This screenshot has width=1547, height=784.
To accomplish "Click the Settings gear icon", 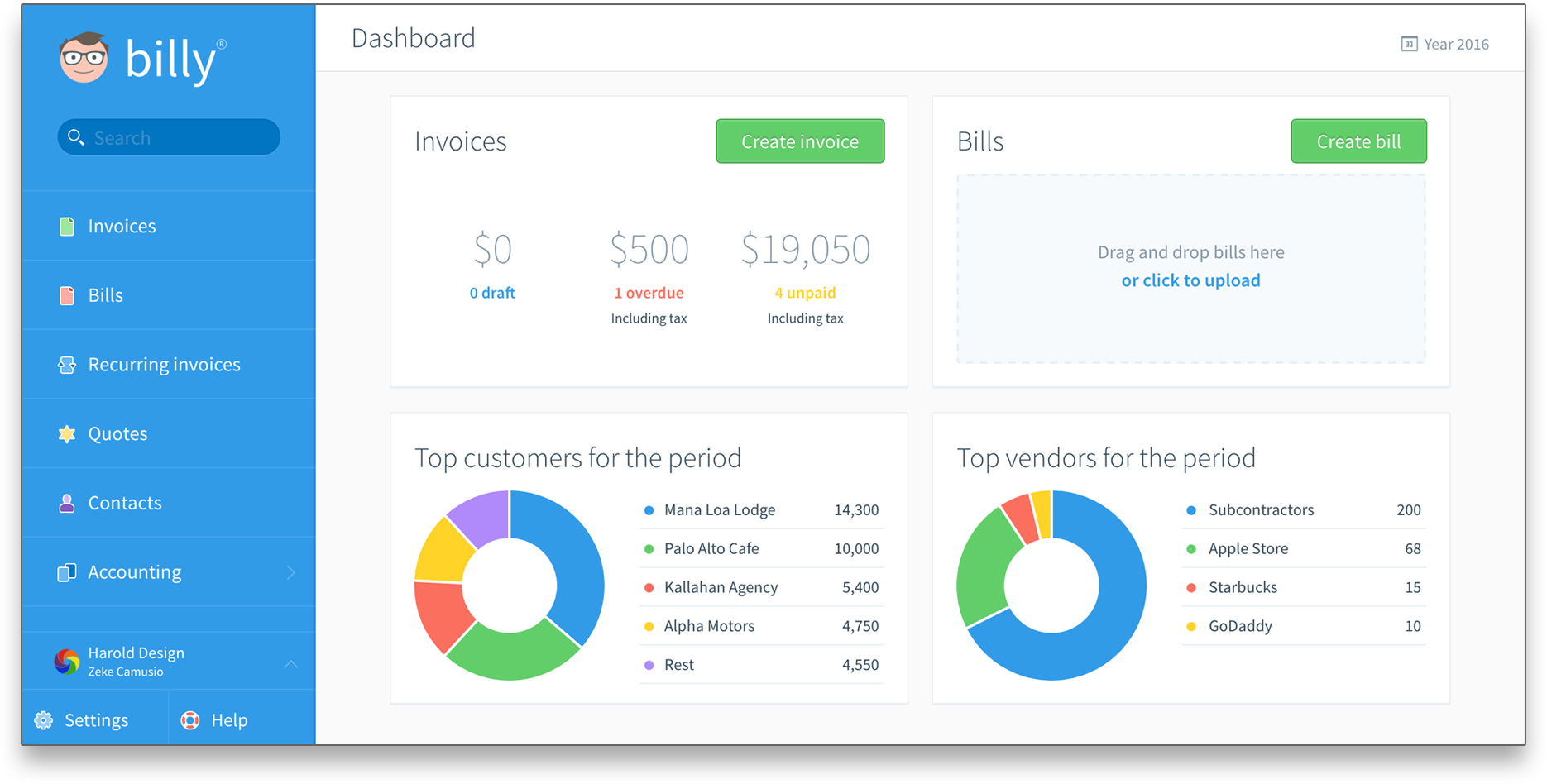I will point(44,720).
